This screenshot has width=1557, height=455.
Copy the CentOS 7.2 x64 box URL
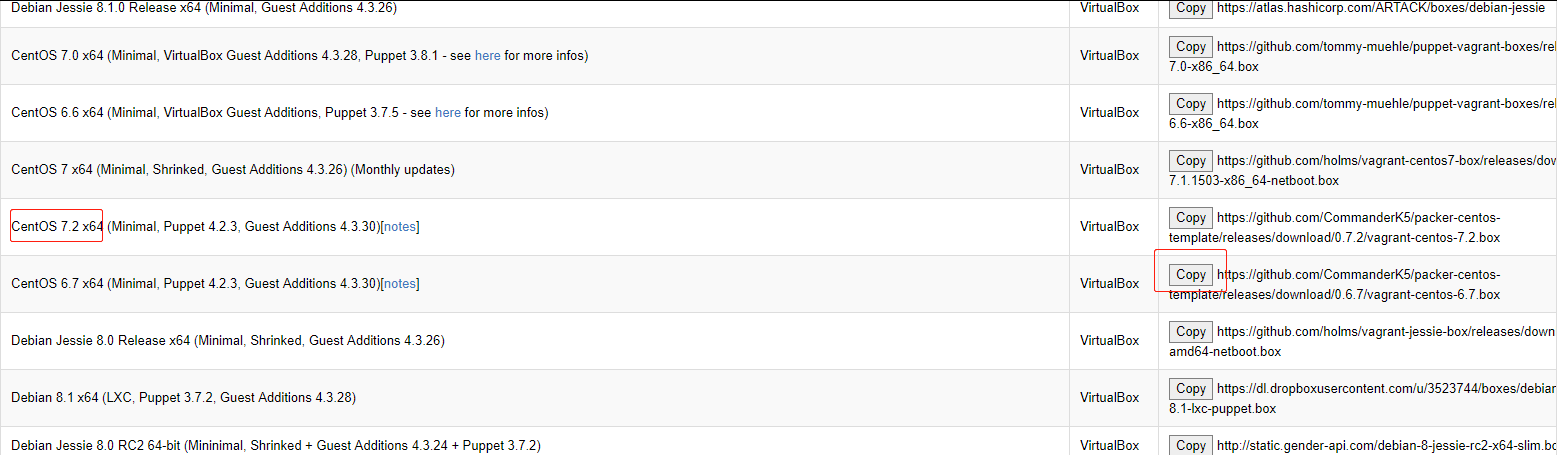click(x=1190, y=218)
